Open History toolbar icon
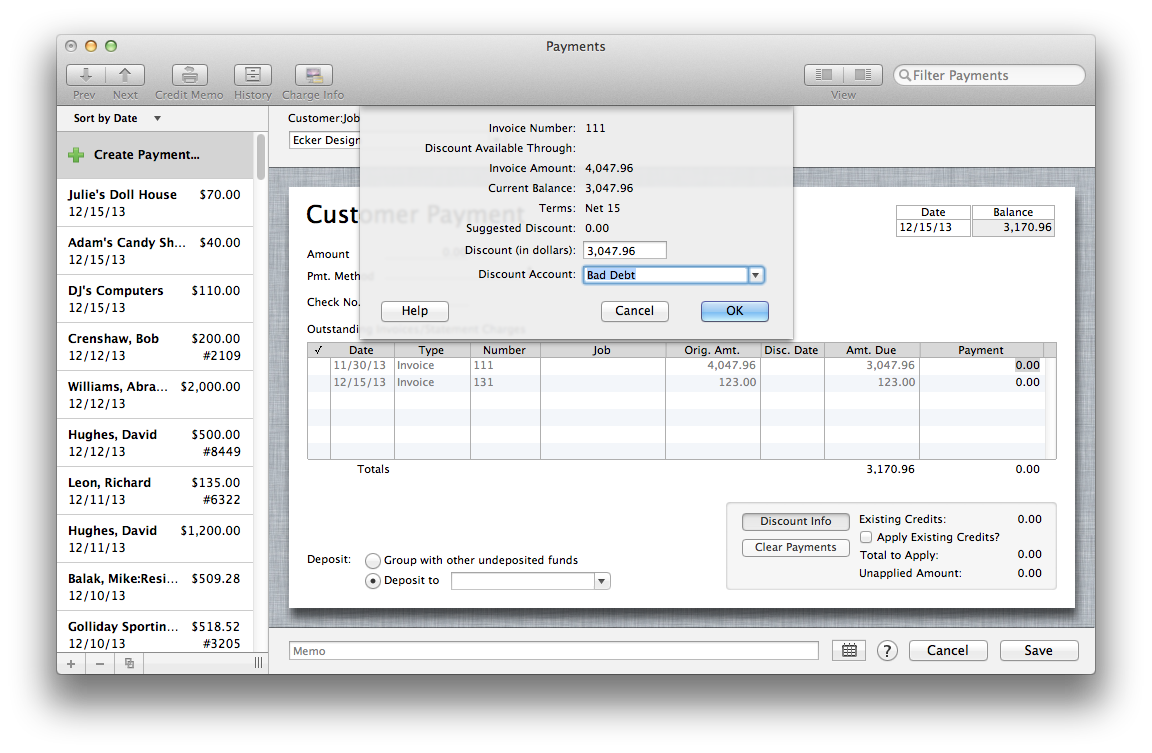 point(253,75)
